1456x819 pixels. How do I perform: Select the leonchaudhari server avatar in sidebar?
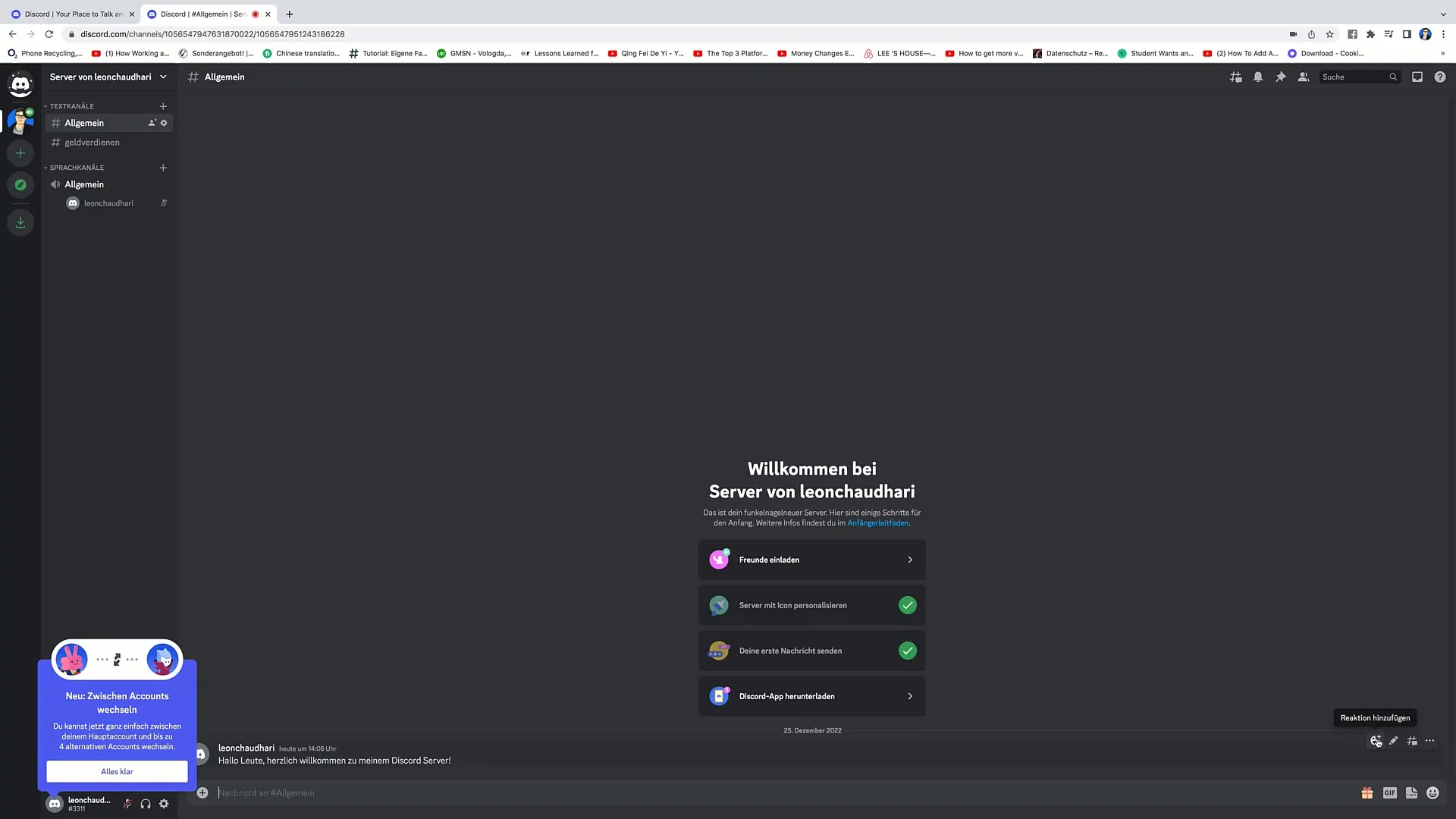click(20, 121)
